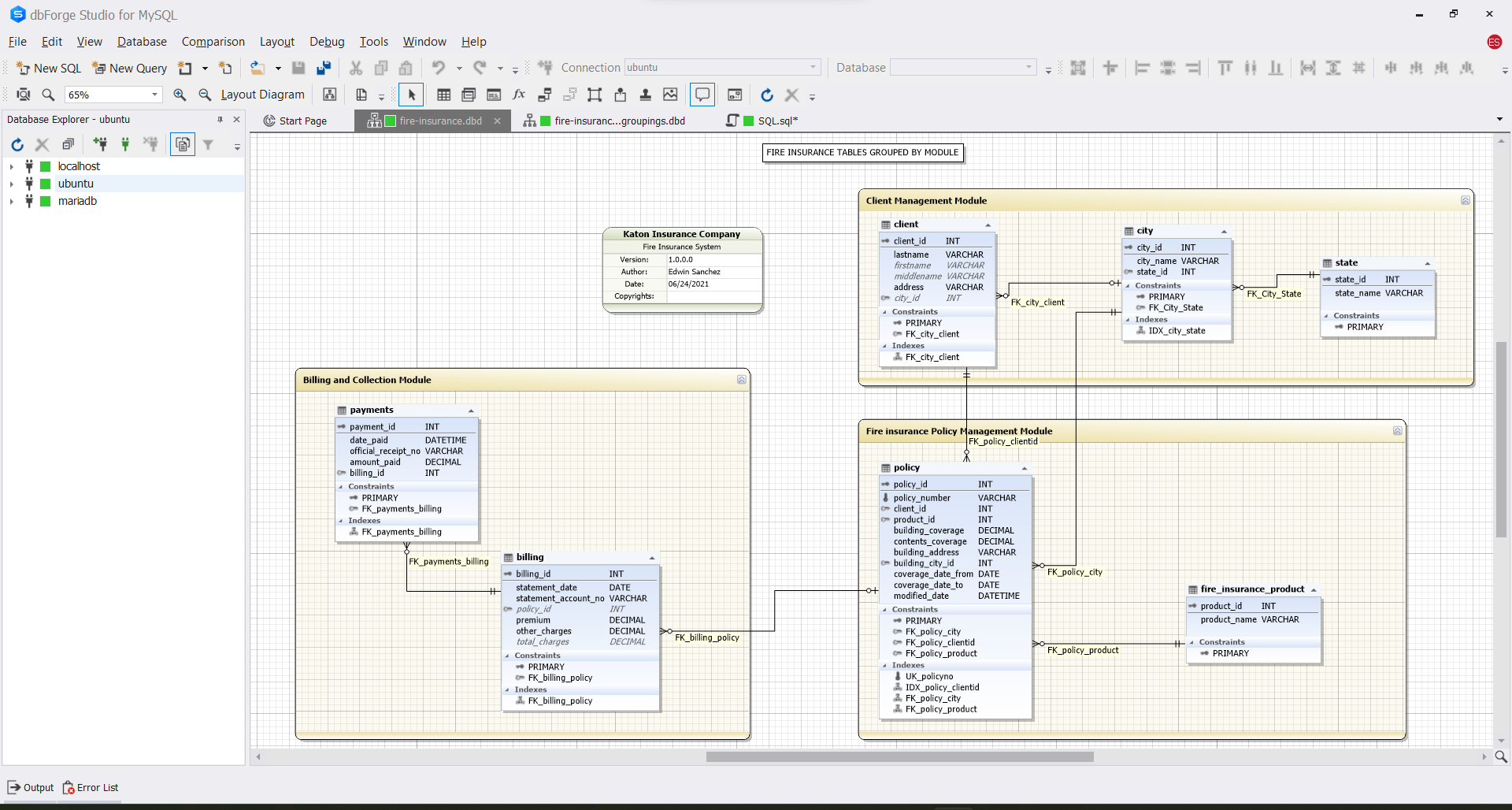Click the New Container icon
The height and width of the screenshot is (810, 1512).
tap(595, 95)
